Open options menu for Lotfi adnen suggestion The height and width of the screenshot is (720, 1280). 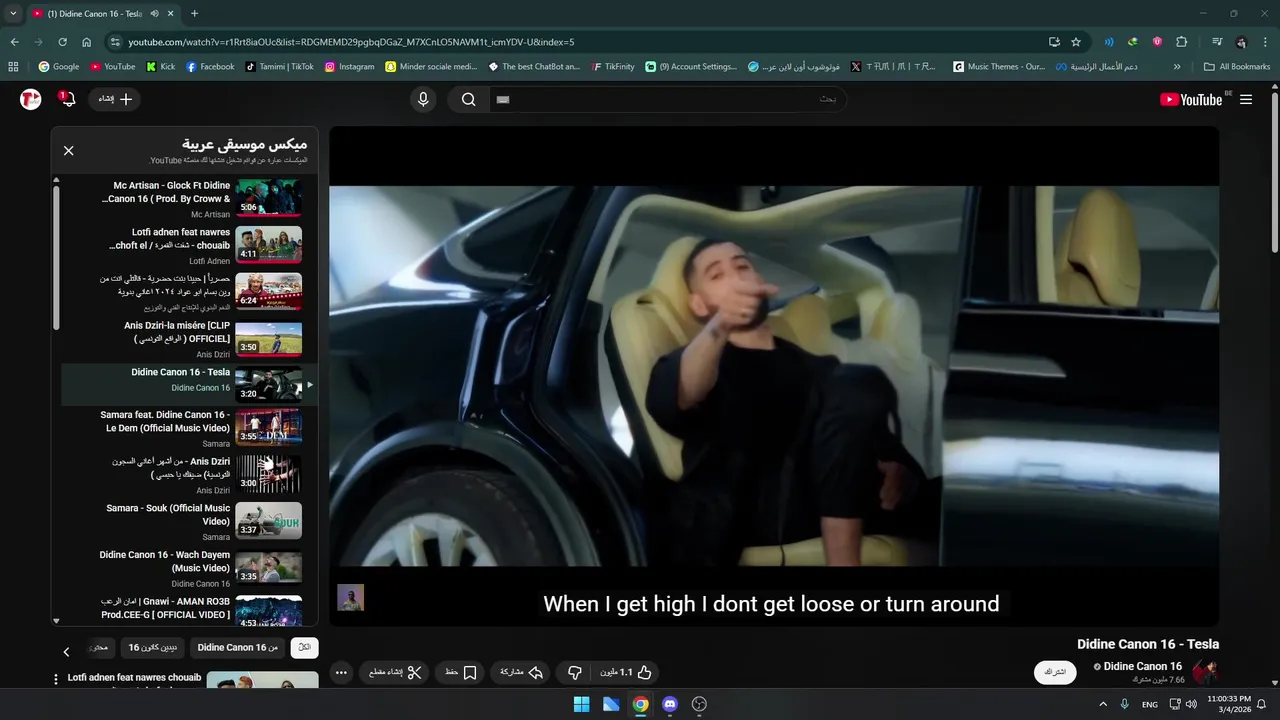coord(57,679)
